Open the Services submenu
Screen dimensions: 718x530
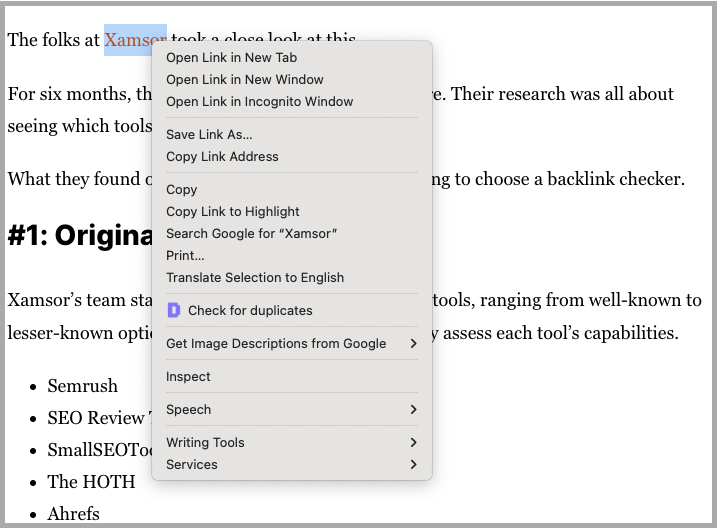point(292,464)
